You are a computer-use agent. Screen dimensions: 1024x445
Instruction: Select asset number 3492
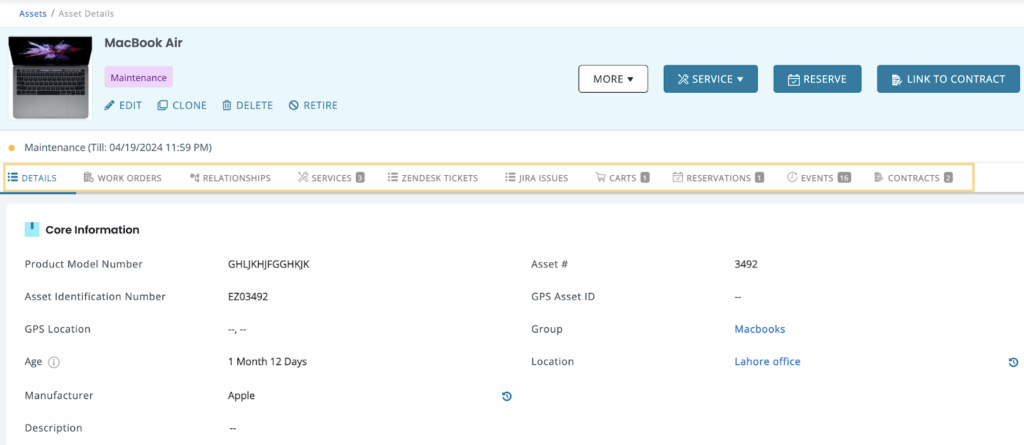coord(746,265)
